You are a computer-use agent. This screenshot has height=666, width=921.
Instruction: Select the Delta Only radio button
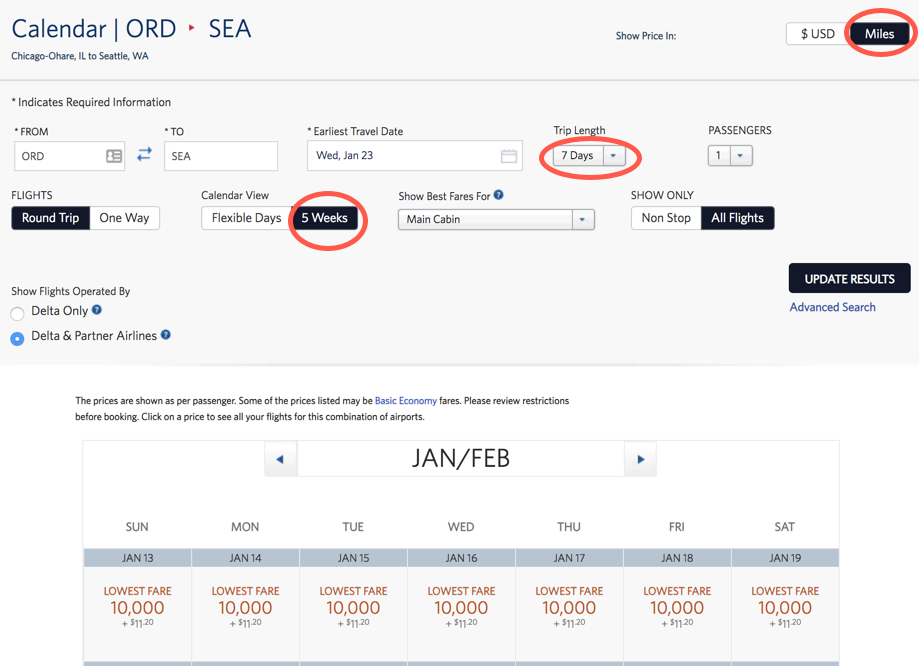(x=18, y=314)
